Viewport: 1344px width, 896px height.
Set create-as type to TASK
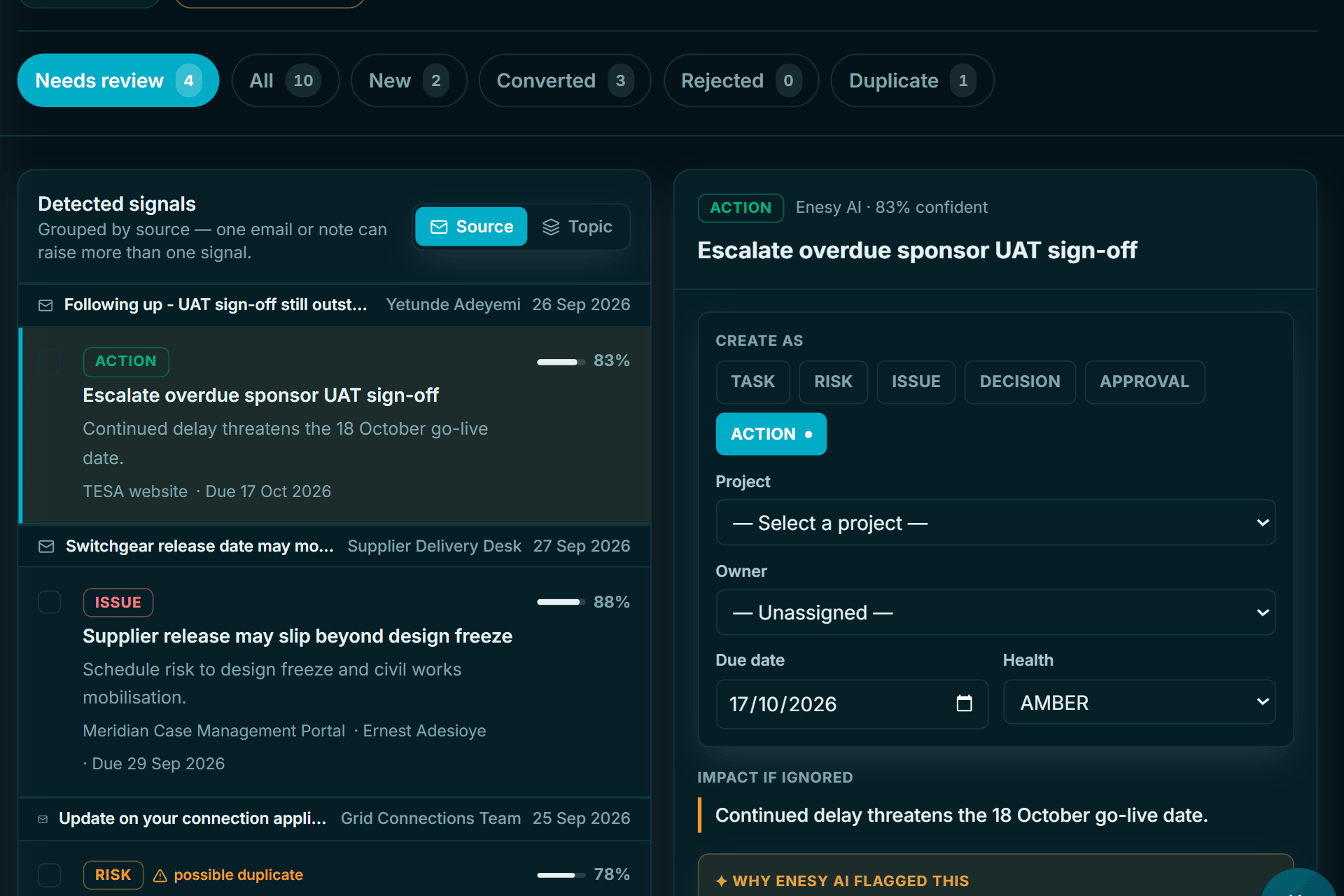[x=753, y=382]
